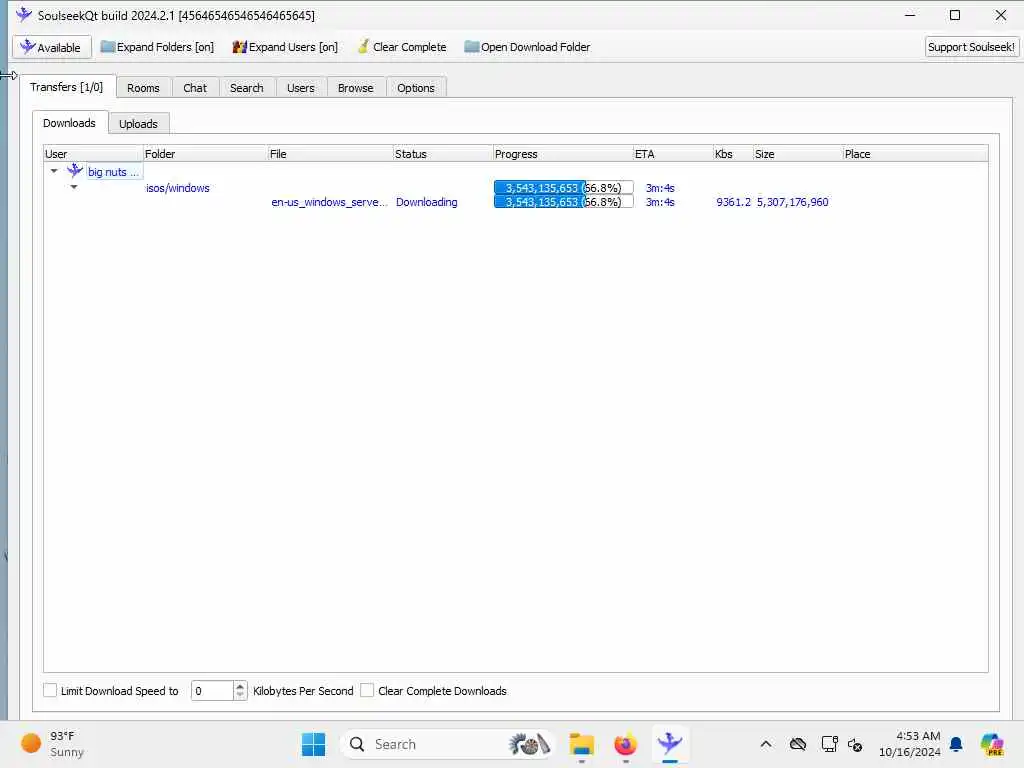Screen dimensions: 1024x768
Task: Sort by the ETA column header
Action: (673, 153)
